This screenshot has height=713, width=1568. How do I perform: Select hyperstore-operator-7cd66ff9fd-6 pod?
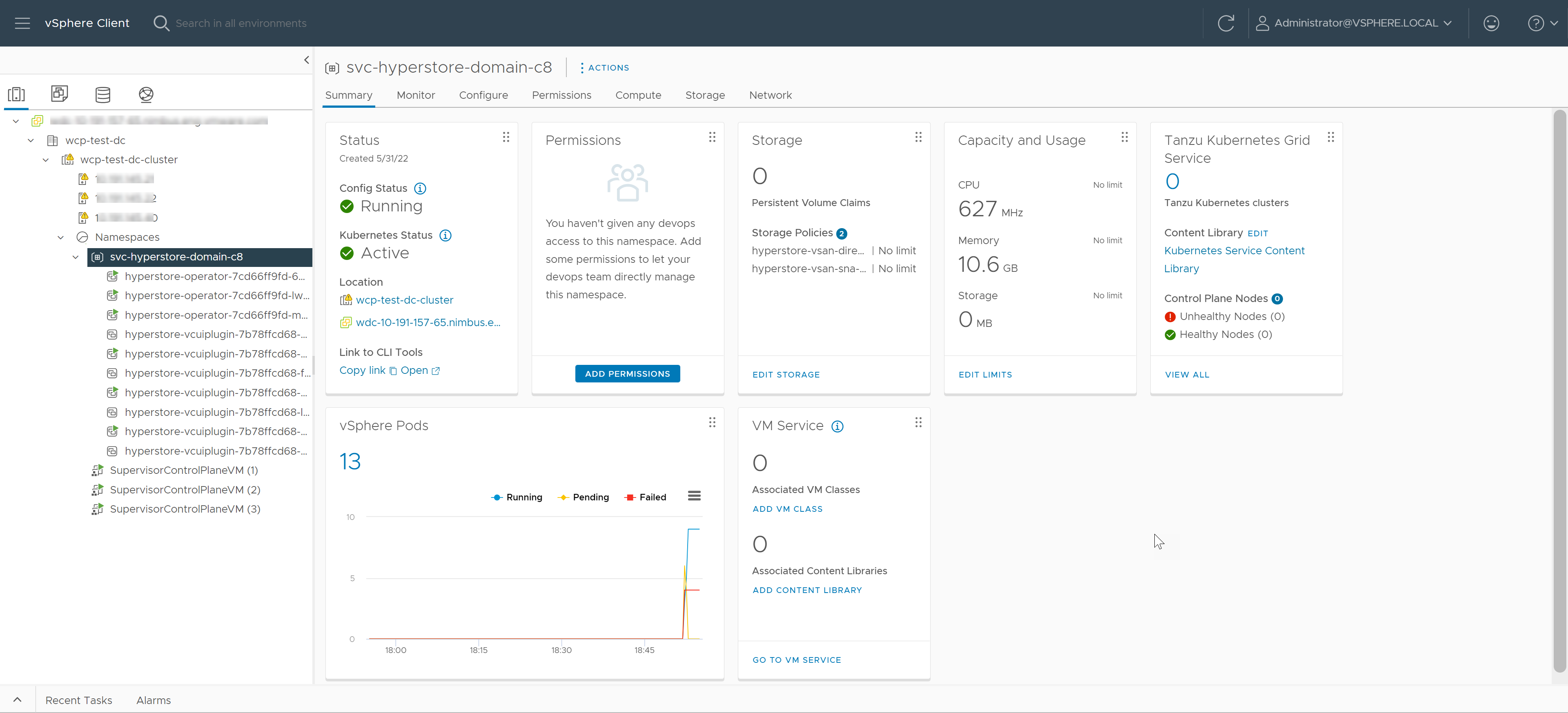[215, 276]
